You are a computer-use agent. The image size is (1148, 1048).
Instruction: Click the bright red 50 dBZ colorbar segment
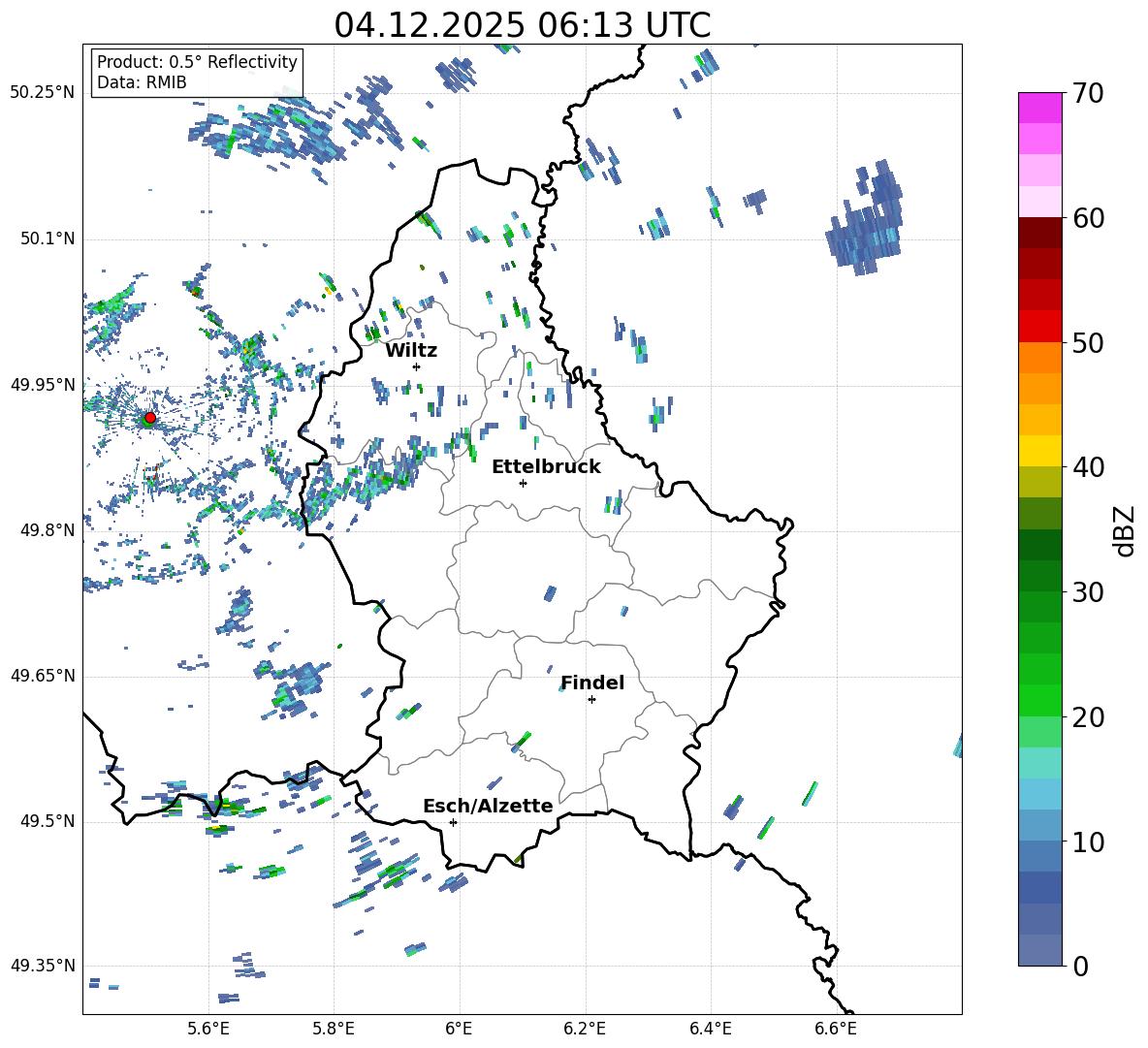1039,327
